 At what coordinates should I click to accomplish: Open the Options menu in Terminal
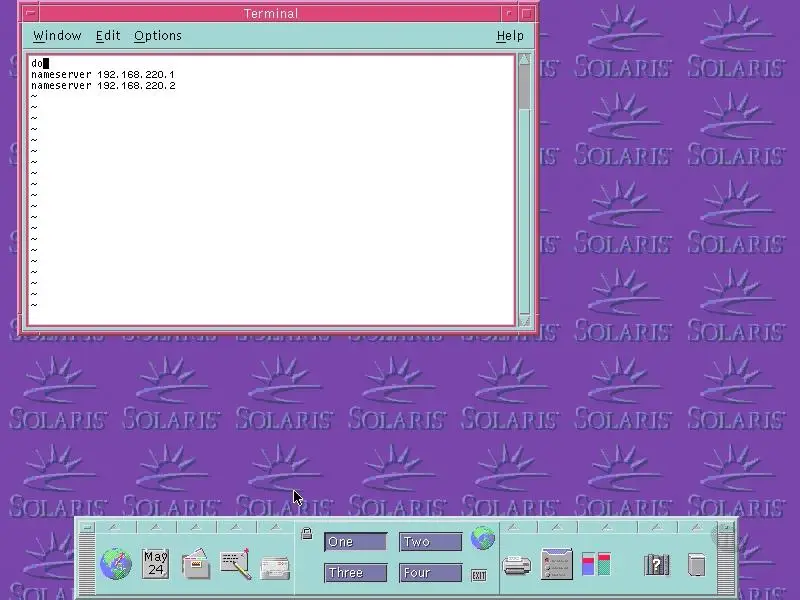158,36
